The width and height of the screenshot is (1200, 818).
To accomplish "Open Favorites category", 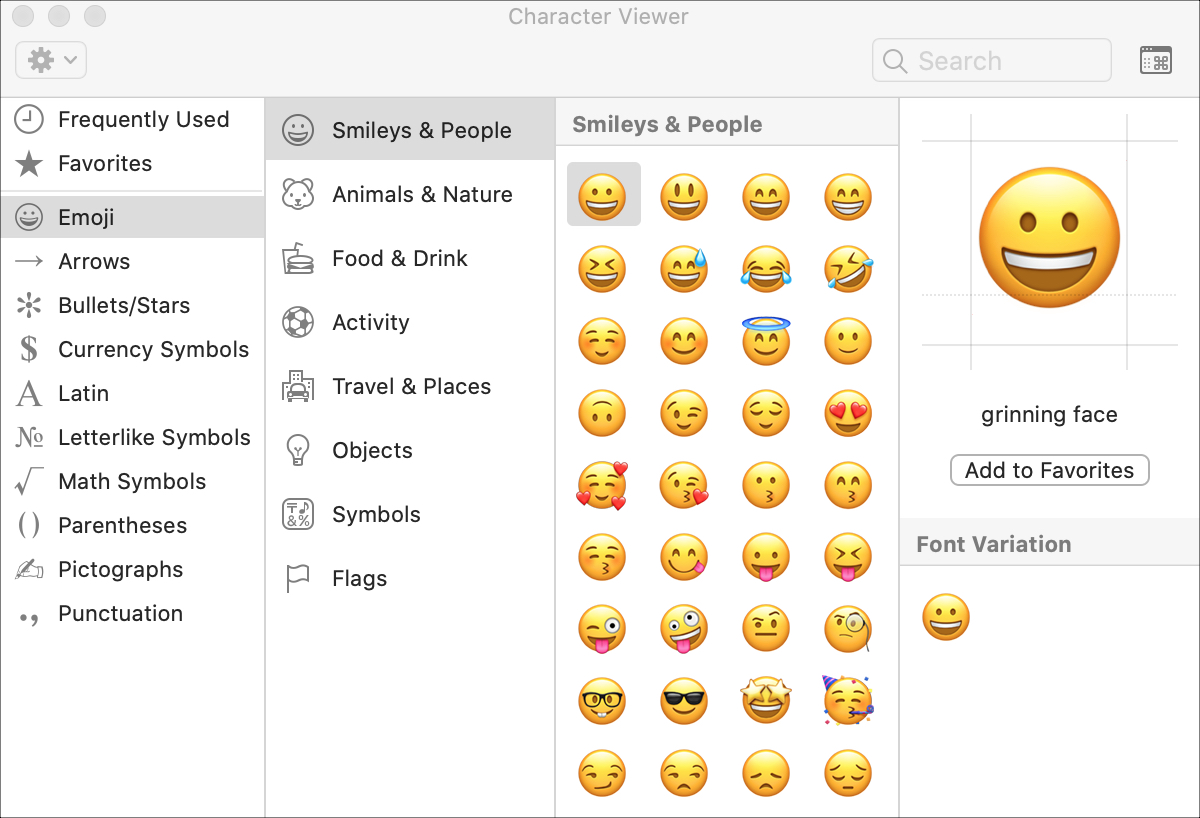I will [132, 163].
